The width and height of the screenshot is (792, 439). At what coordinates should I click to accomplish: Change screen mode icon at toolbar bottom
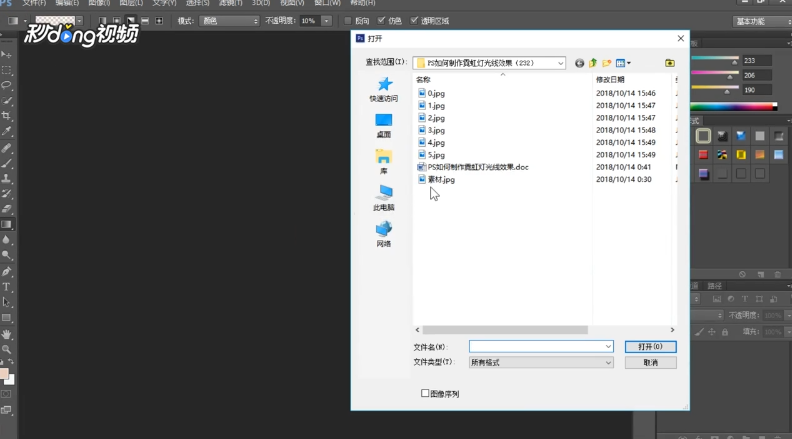[6, 410]
